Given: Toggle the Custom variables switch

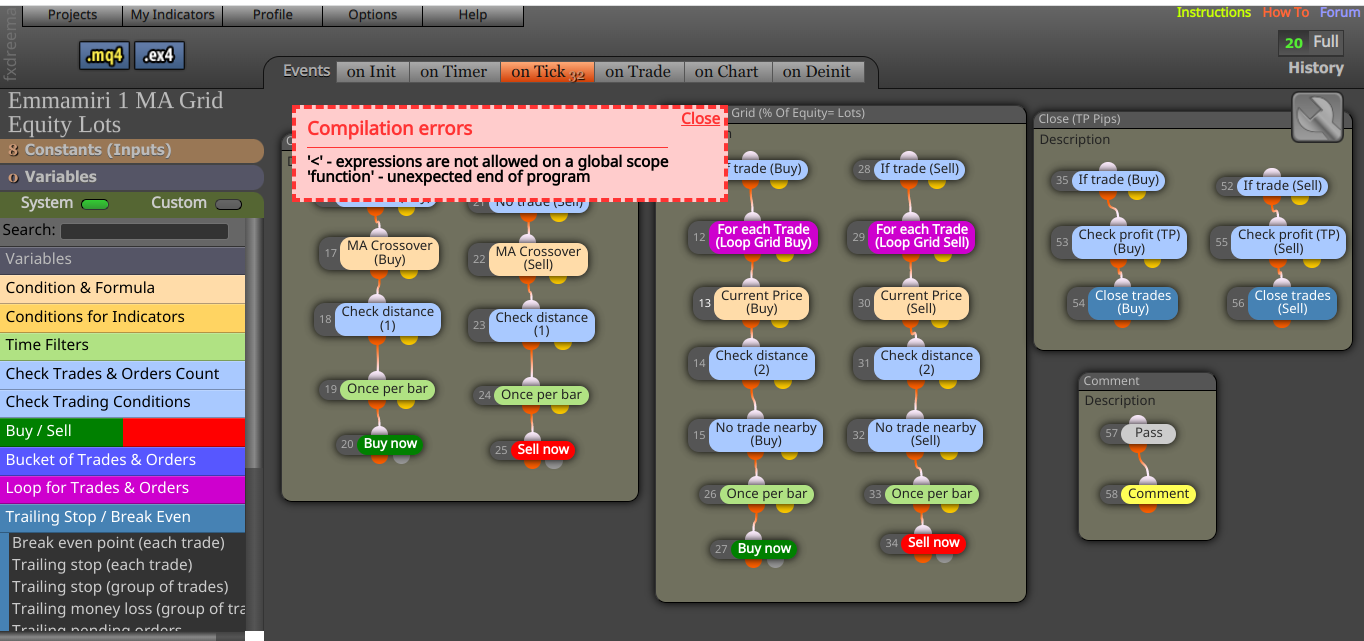Looking at the screenshot, I should [229, 204].
